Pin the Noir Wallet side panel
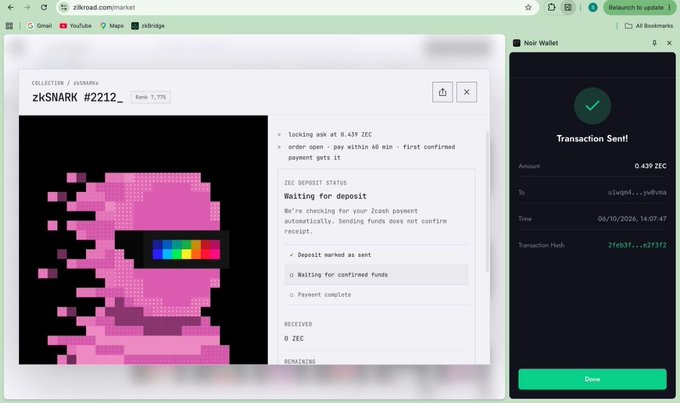Screen dimensions: 680x403 click(x=654, y=43)
